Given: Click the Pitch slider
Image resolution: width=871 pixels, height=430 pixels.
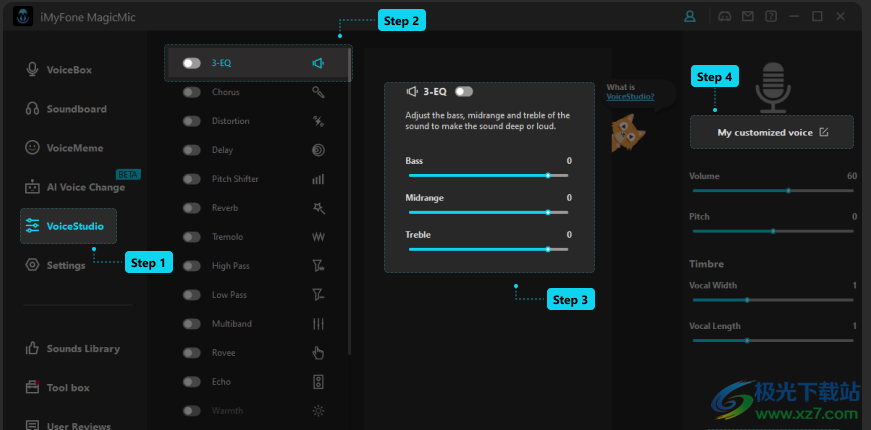Looking at the screenshot, I should [x=773, y=231].
